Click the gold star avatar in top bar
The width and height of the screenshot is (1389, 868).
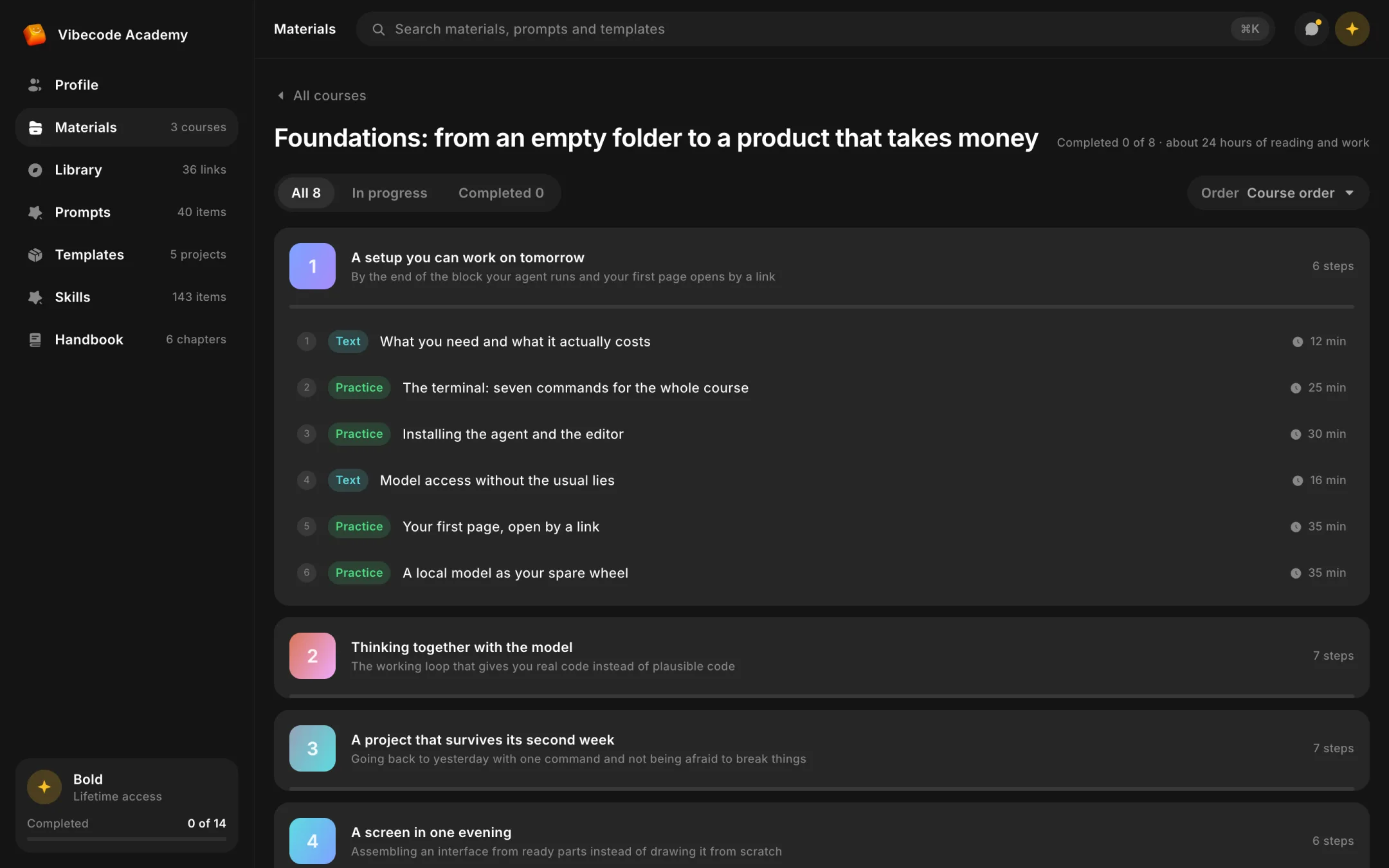coord(1352,29)
